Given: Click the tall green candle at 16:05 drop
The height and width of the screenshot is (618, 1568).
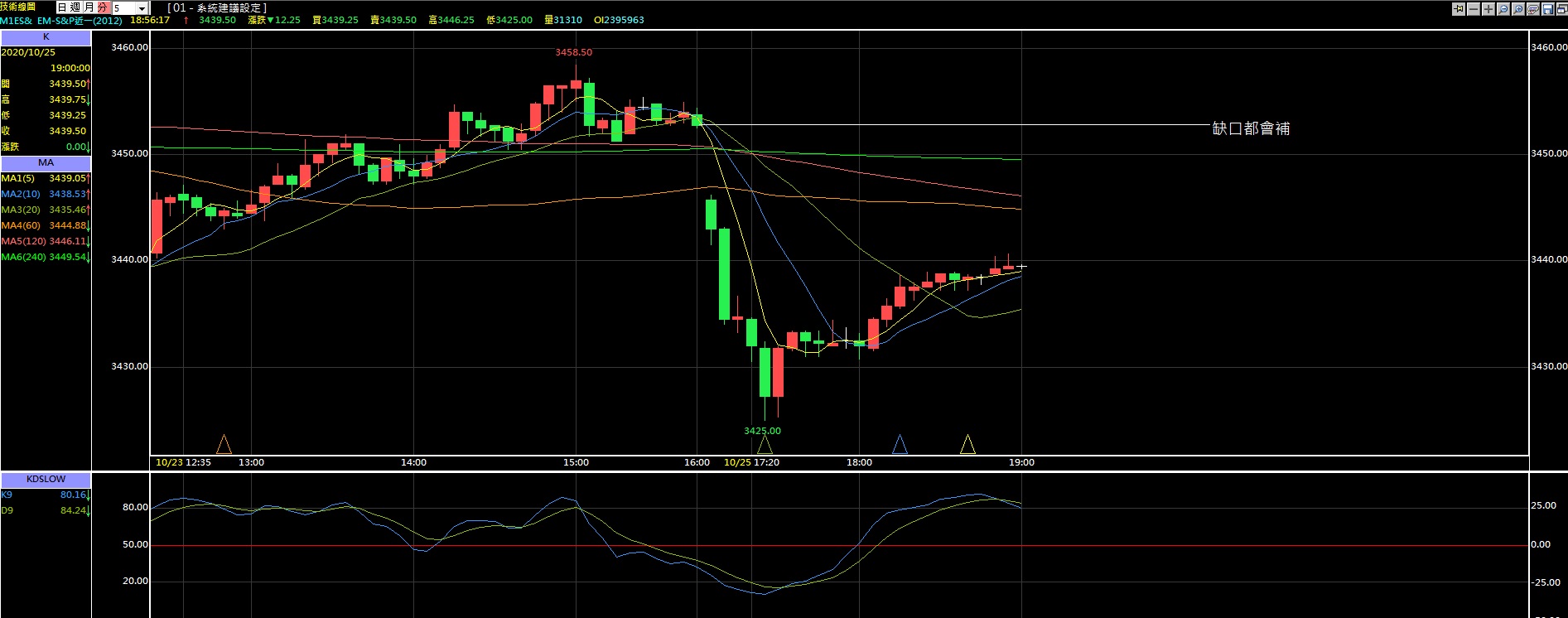Looking at the screenshot, I should pyautogui.click(x=724, y=273).
